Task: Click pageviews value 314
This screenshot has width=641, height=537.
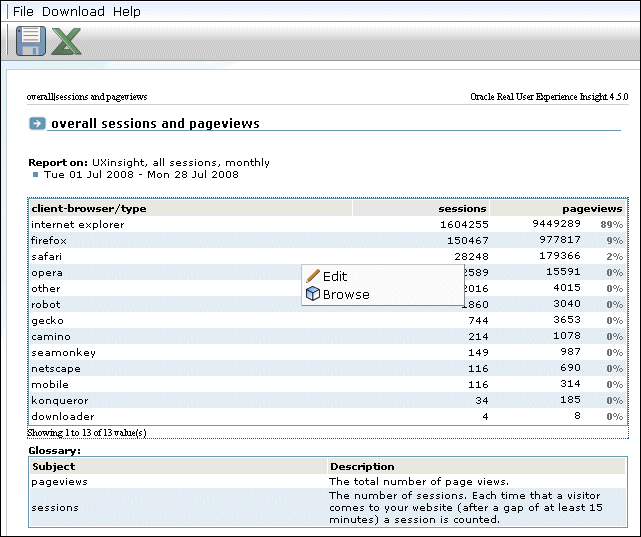Action: click(x=570, y=383)
